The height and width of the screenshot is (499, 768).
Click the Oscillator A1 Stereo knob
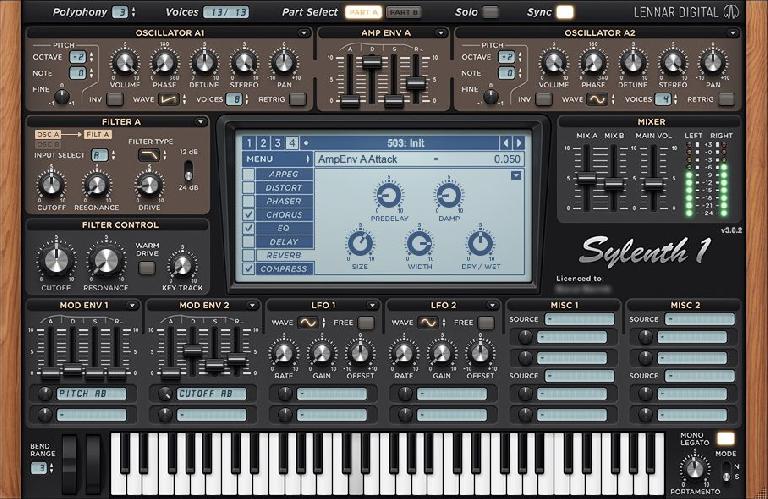point(244,63)
